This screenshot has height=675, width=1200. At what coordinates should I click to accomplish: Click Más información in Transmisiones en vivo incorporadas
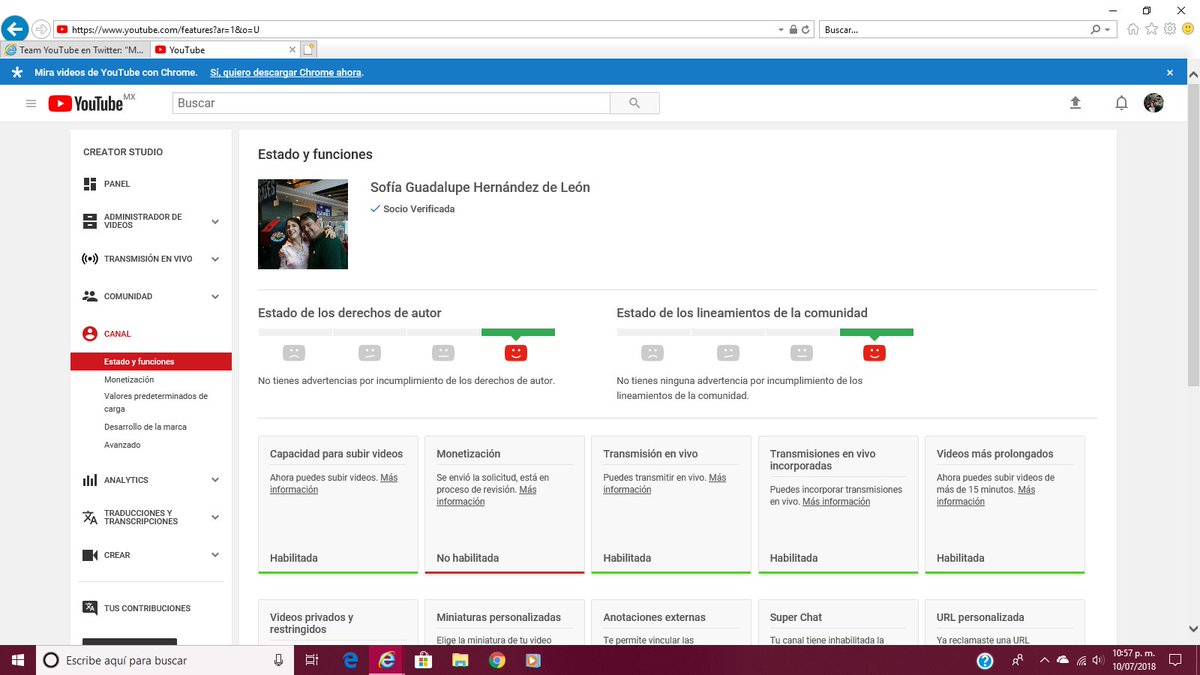tap(836, 502)
